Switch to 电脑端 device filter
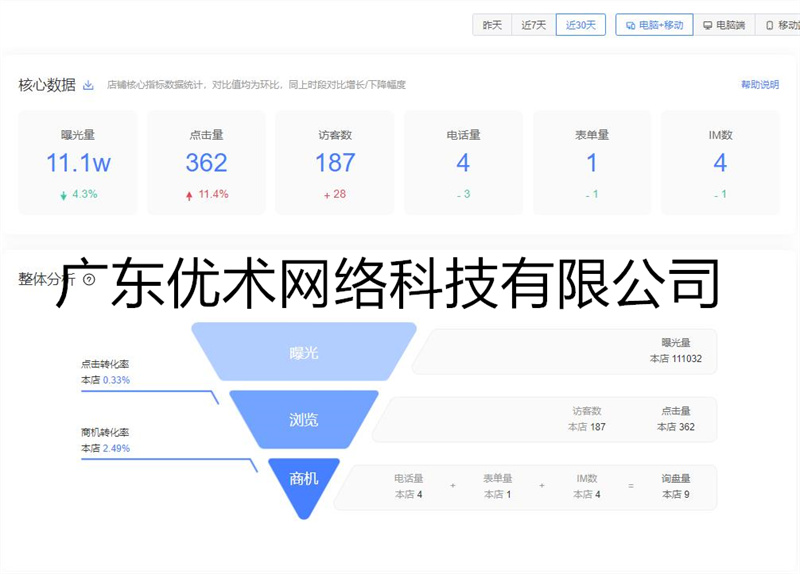The height and width of the screenshot is (574, 800). click(724, 25)
